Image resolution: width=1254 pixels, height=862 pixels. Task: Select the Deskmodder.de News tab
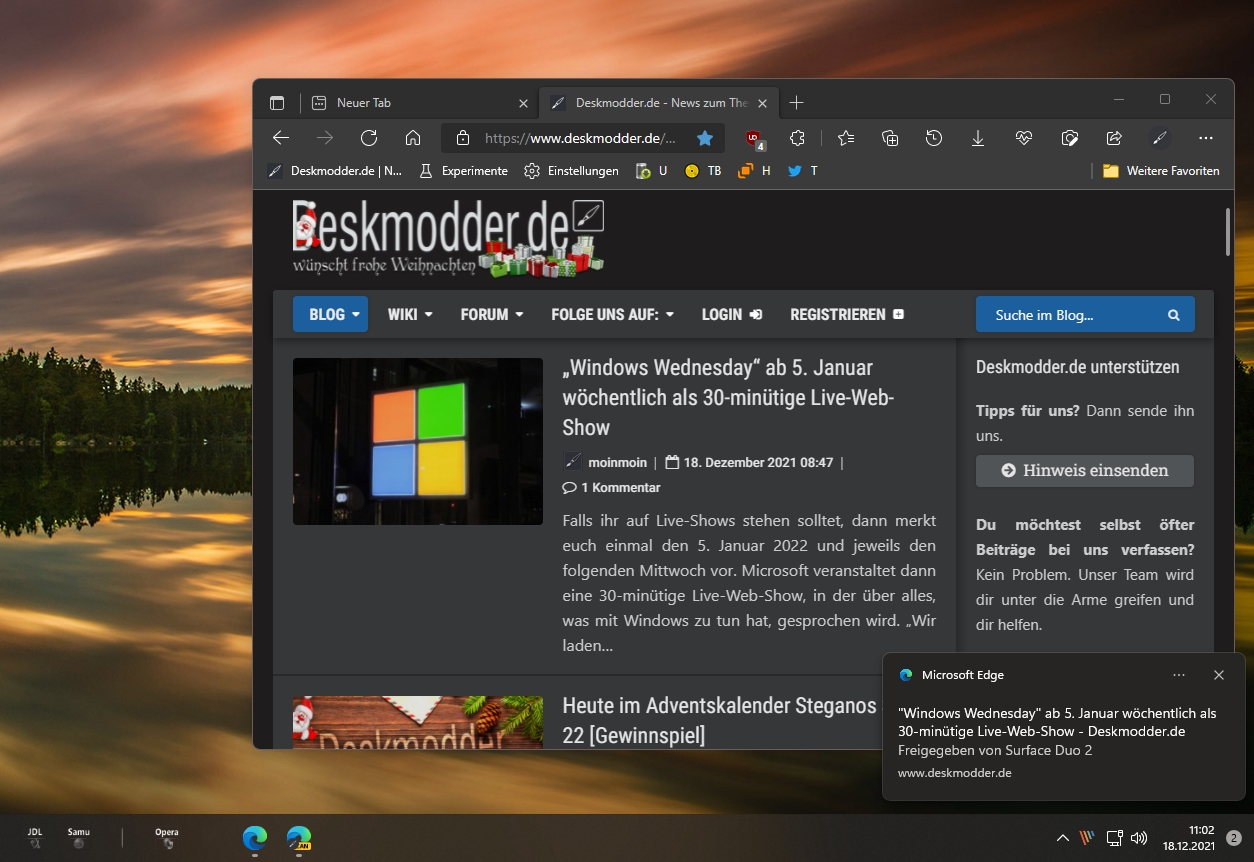(659, 103)
